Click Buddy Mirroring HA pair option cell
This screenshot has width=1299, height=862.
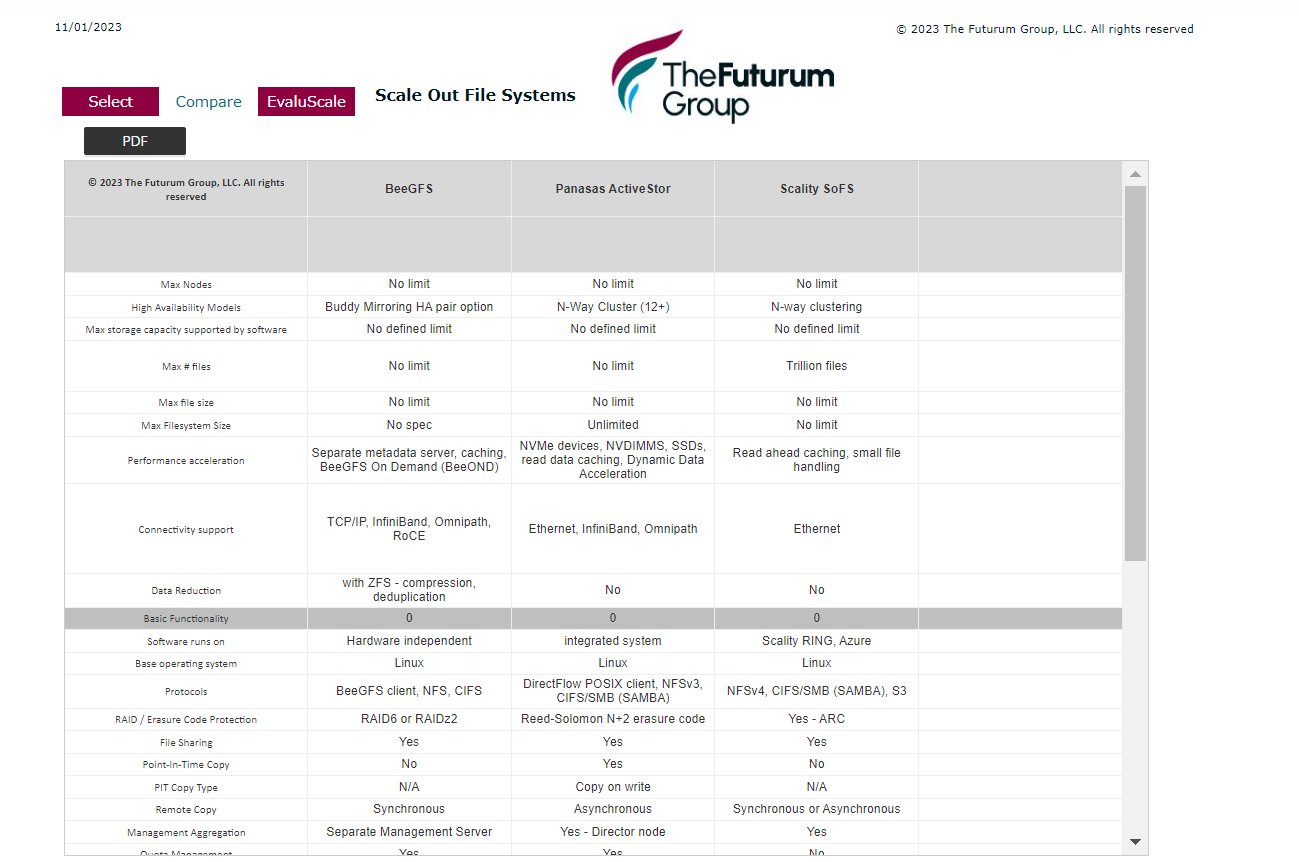click(x=409, y=307)
